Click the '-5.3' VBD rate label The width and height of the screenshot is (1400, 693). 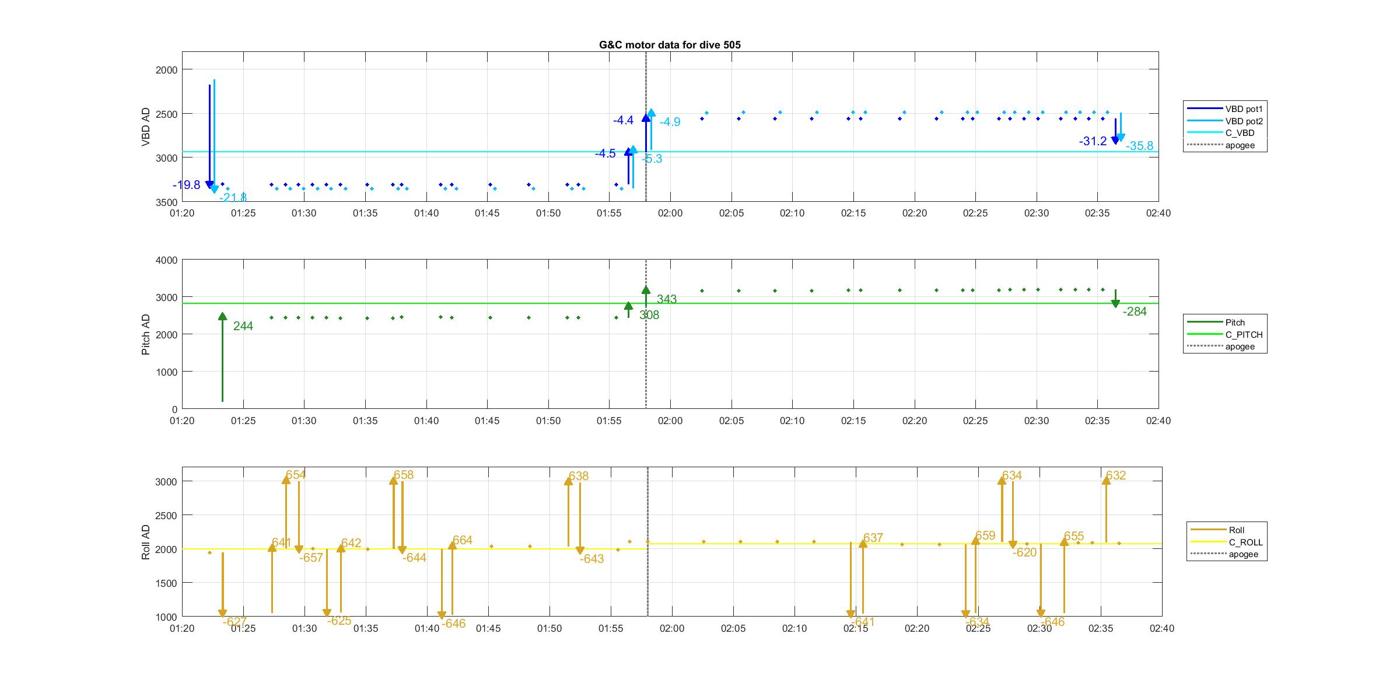click(x=652, y=159)
